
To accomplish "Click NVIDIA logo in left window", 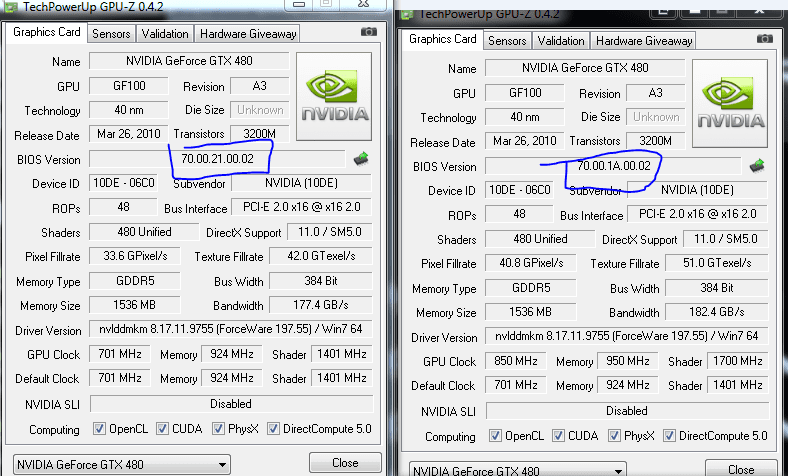I will pyautogui.click(x=334, y=96).
